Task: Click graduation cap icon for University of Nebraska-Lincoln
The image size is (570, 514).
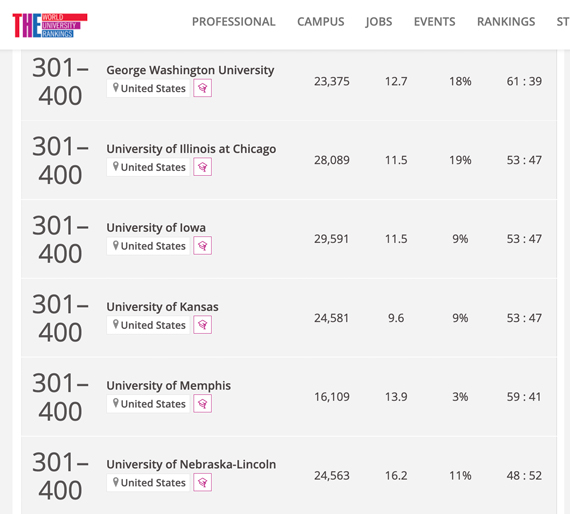Action: (202, 483)
